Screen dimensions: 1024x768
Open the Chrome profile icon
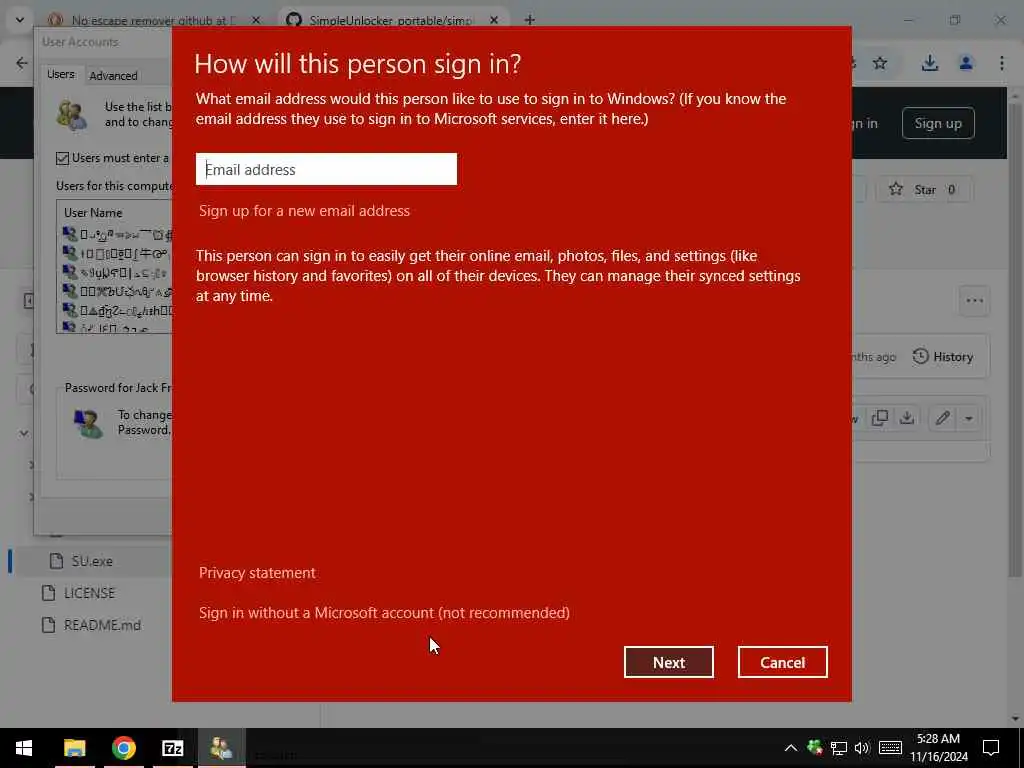966,63
